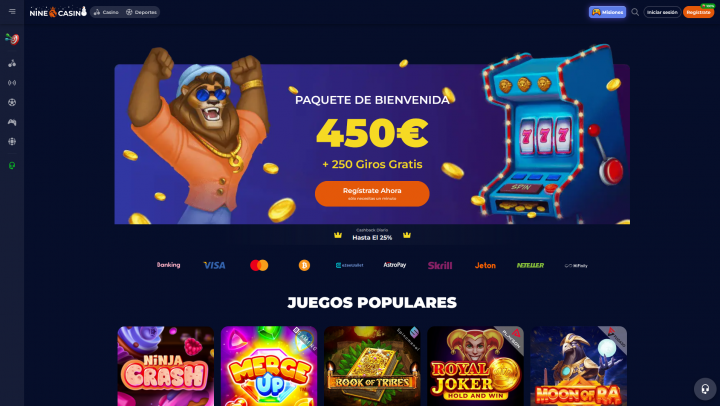Click the Iniciar sesión button
720x406 pixels.
tap(662, 12)
